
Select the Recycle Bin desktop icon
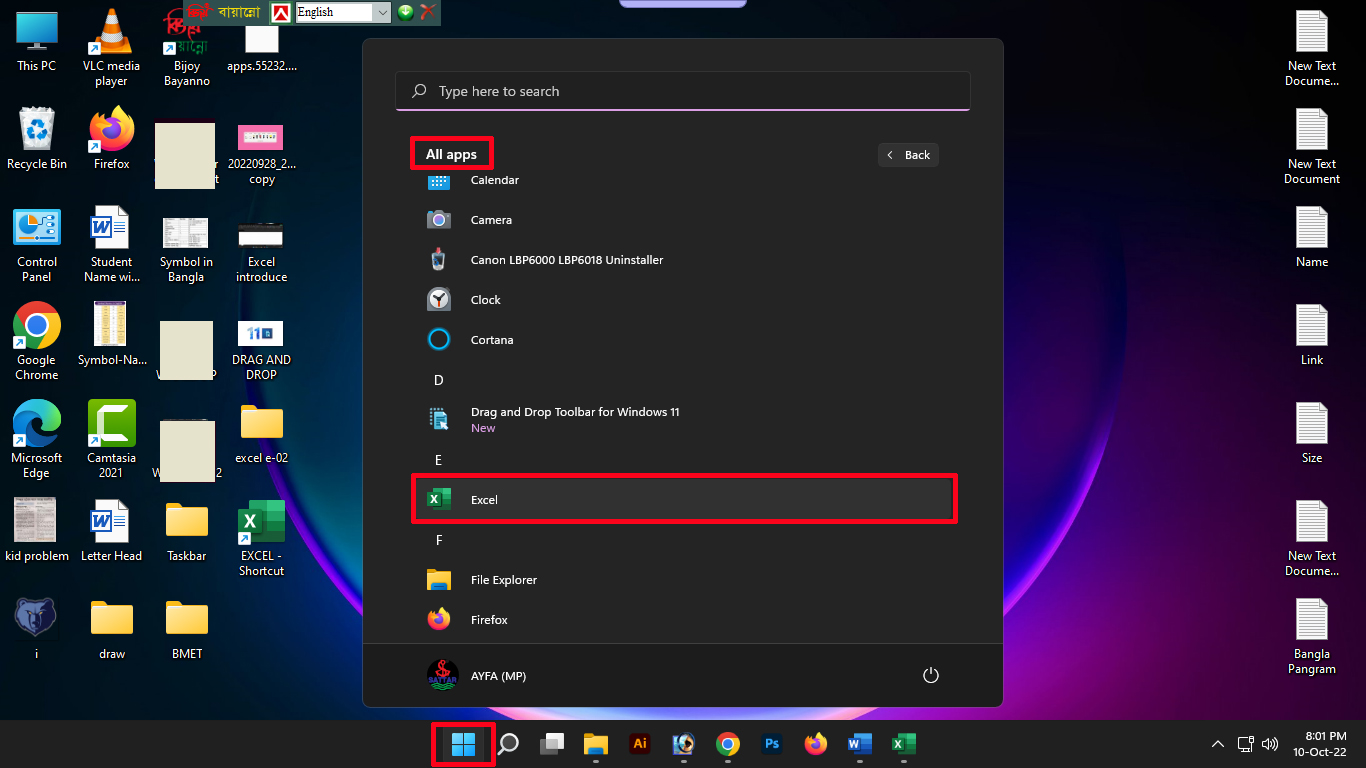click(x=37, y=139)
